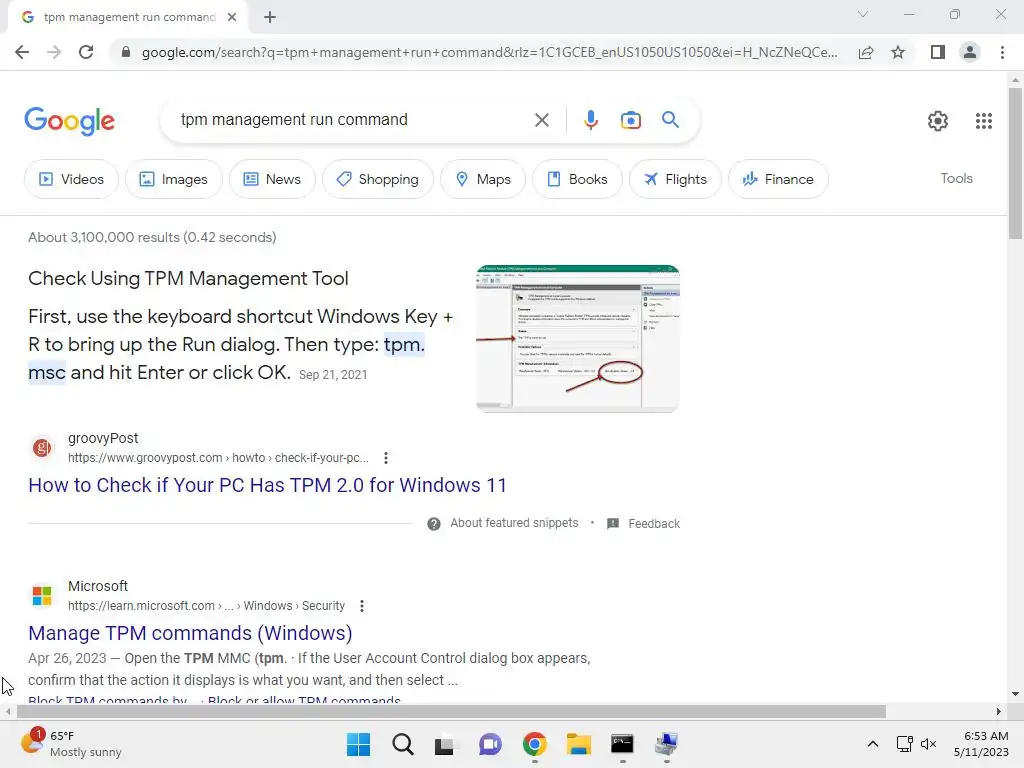View site information via the lock icon
The height and width of the screenshot is (768, 1024).
[x=126, y=52]
